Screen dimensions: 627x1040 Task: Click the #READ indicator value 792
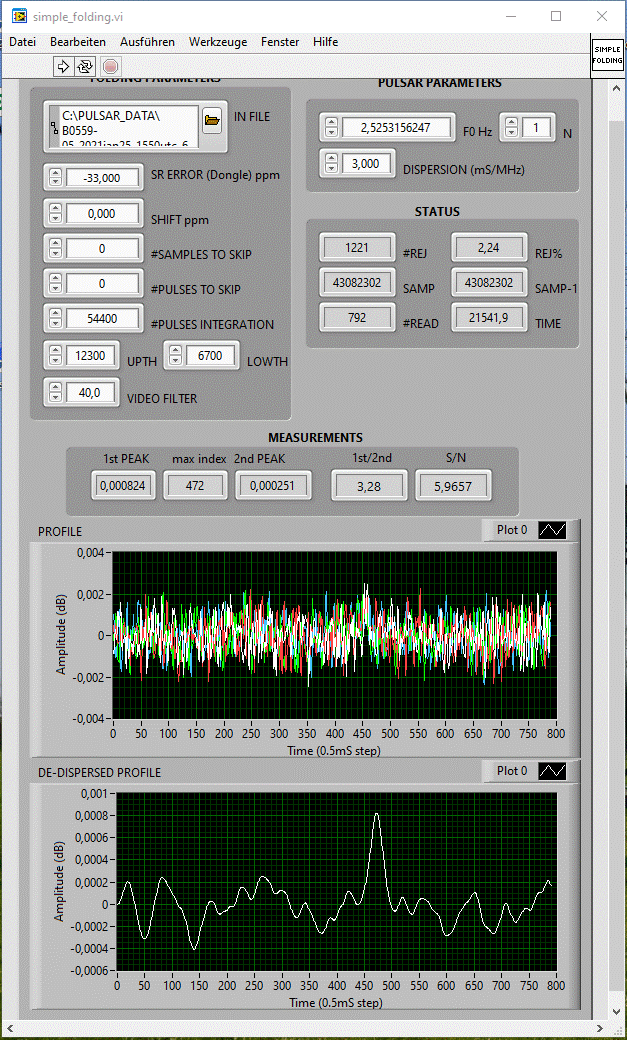coord(357,318)
